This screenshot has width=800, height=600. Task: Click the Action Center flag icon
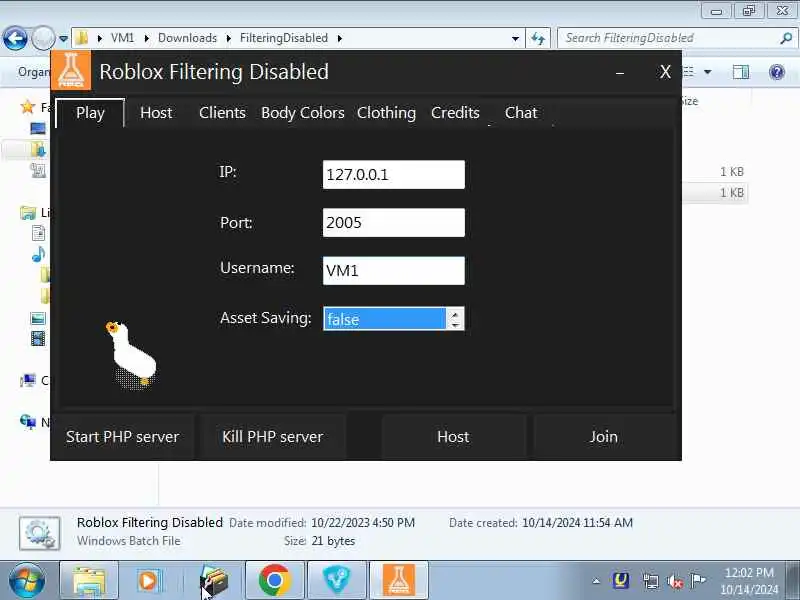[697, 581]
